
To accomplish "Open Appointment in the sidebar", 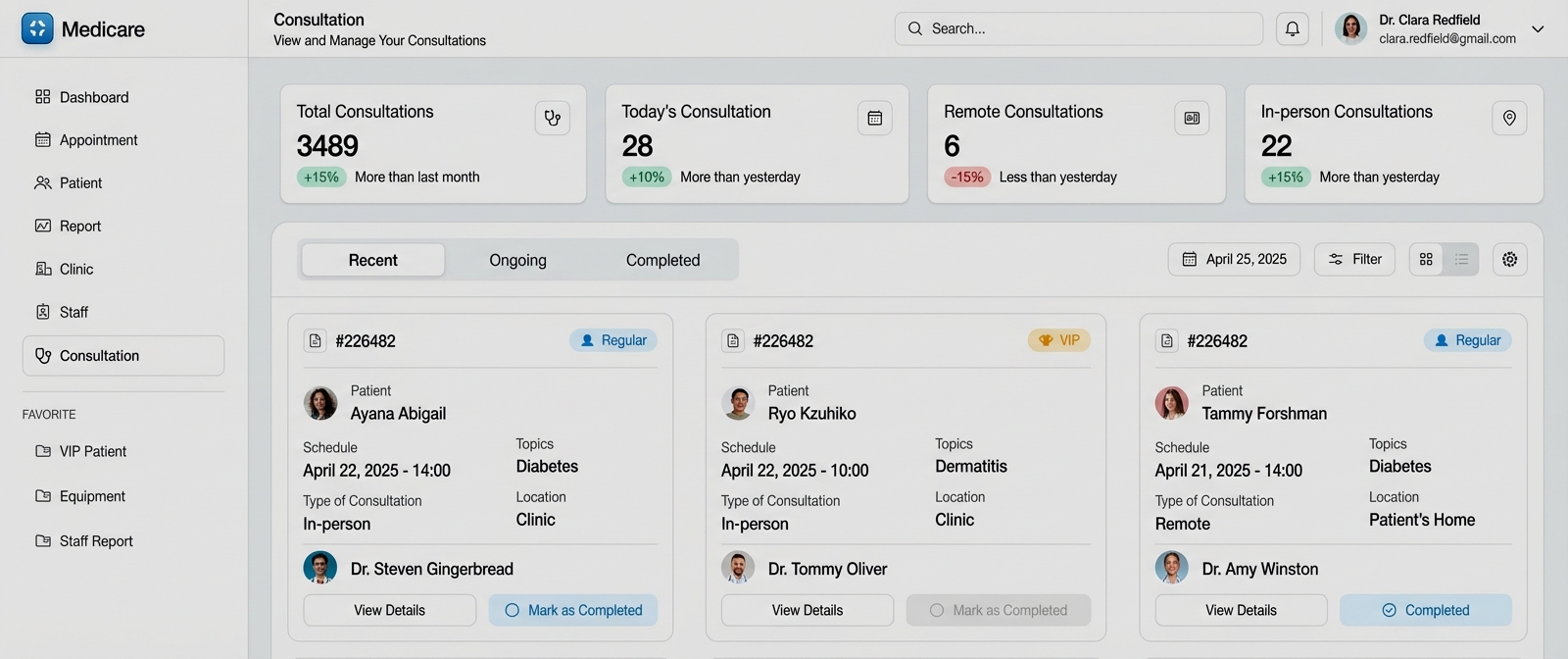I will 98,140.
